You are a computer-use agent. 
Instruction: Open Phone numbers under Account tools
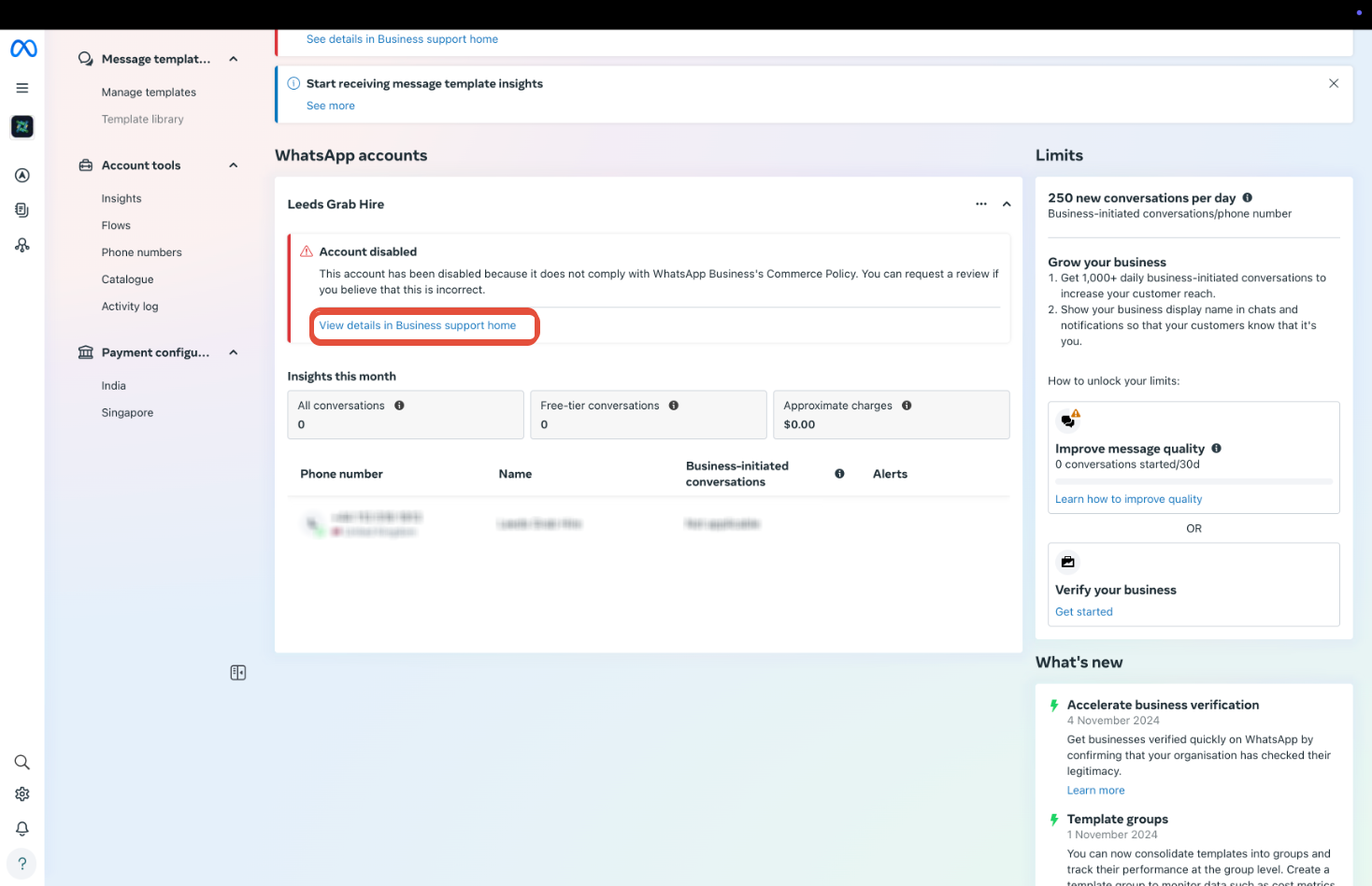141,251
